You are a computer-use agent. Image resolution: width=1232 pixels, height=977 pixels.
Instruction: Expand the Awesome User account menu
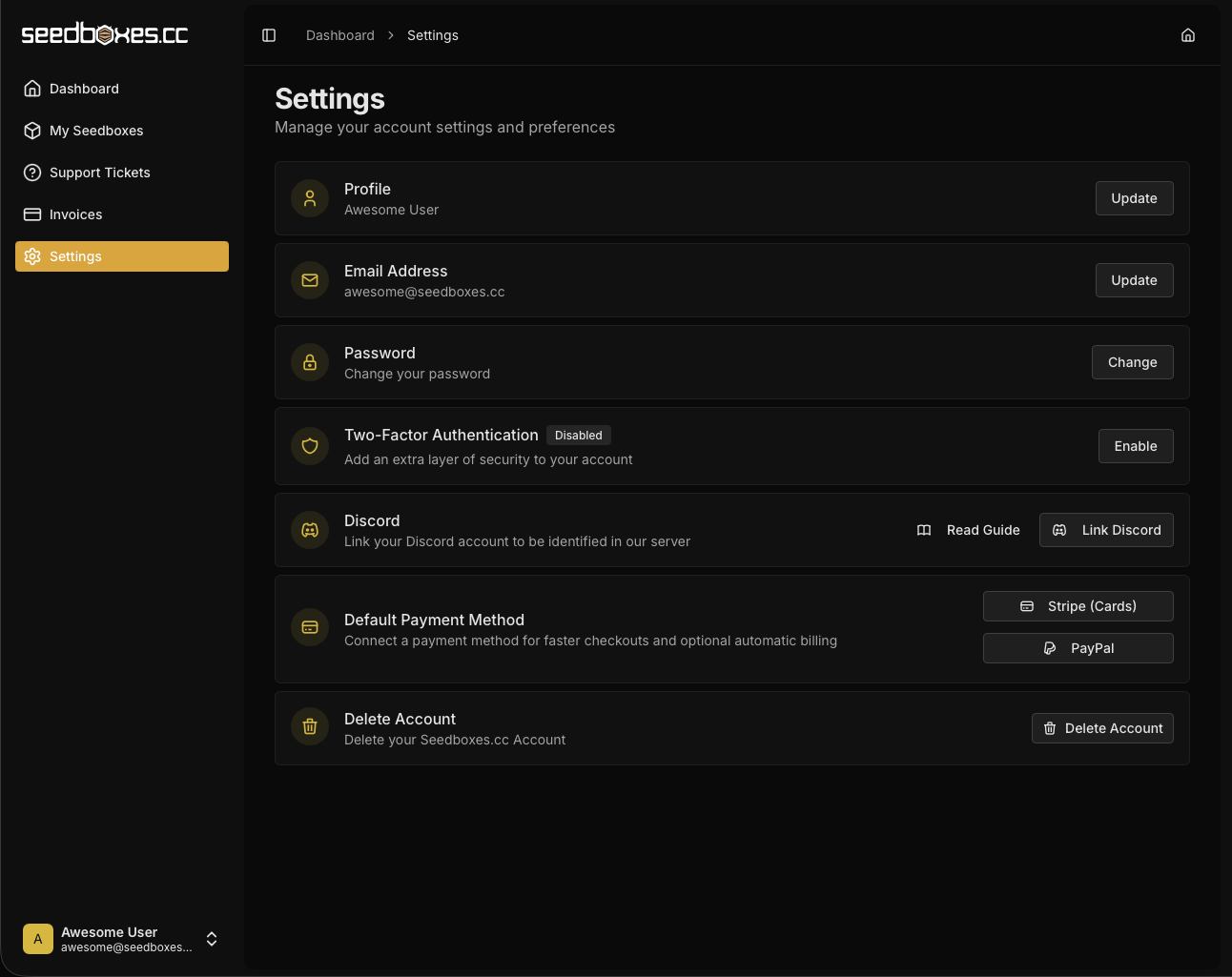pyautogui.click(x=122, y=939)
